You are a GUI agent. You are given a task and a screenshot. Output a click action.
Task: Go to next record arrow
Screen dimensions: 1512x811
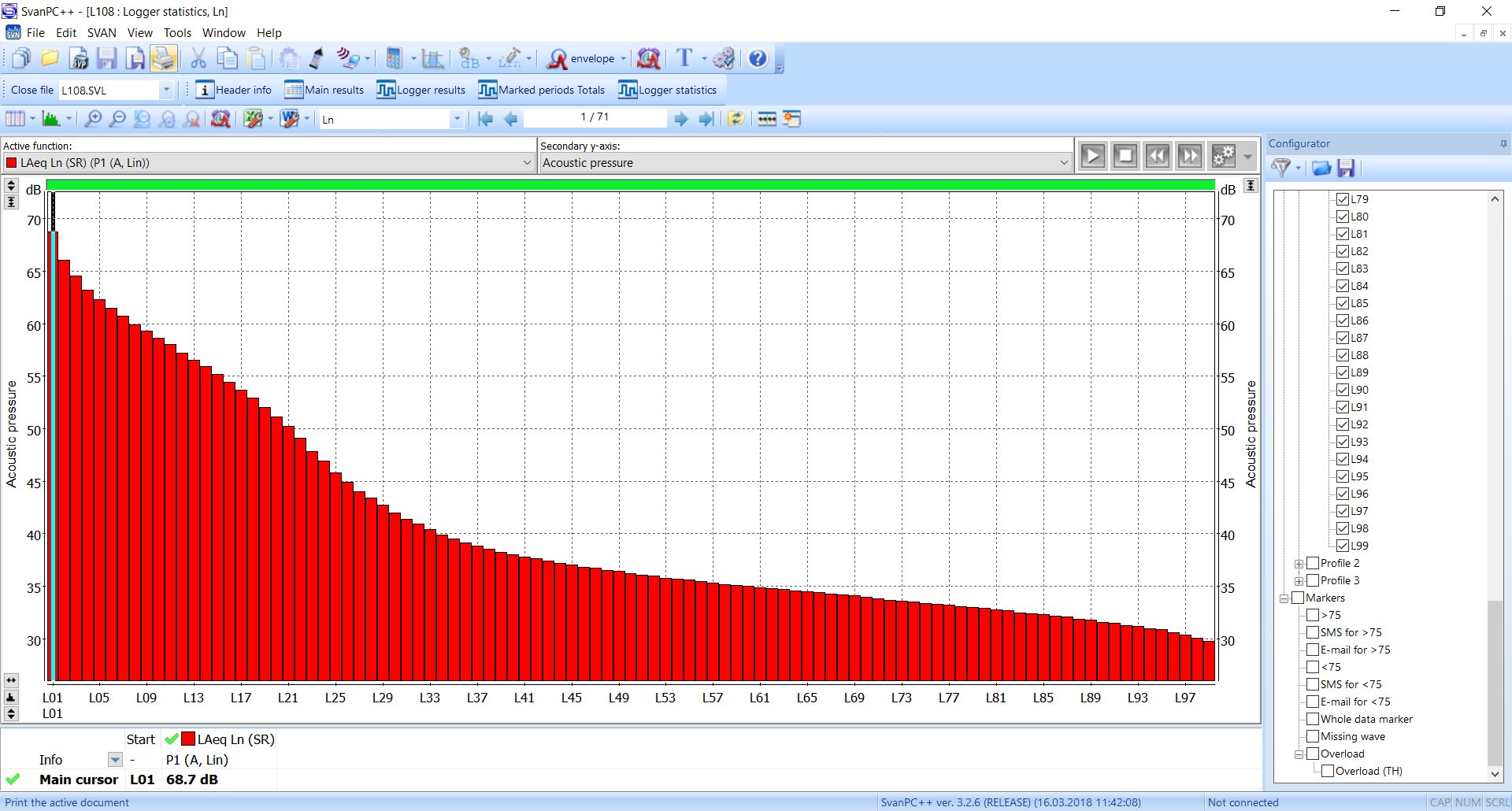(681, 119)
